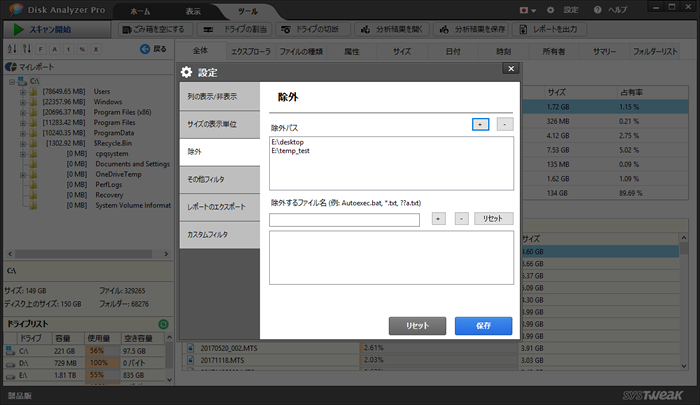Open the language flag dropdown
The width and height of the screenshot is (700, 405).
point(527,10)
